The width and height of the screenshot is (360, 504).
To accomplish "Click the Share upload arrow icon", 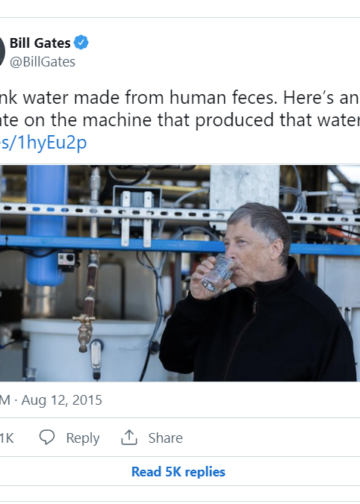I will pos(129,437).
